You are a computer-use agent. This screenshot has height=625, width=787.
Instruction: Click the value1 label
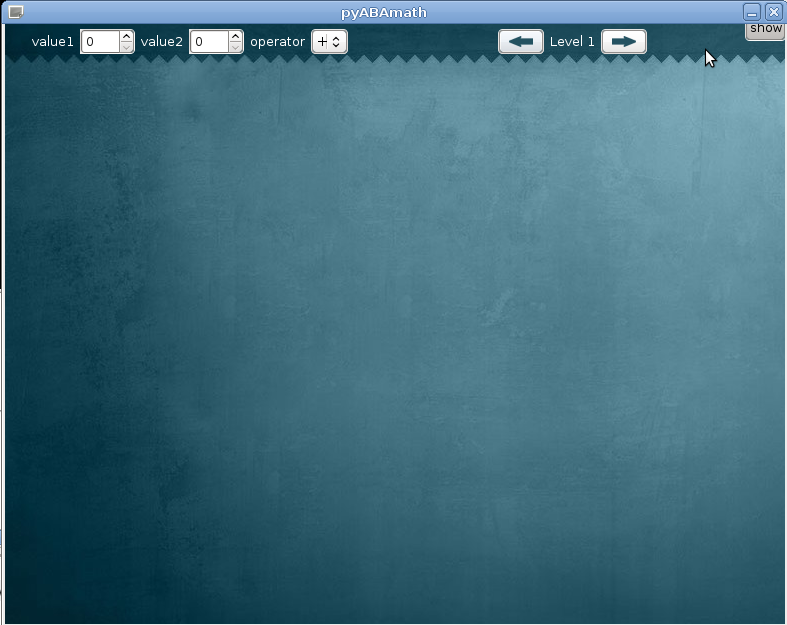pyautogui.click(x=53, y=42)
